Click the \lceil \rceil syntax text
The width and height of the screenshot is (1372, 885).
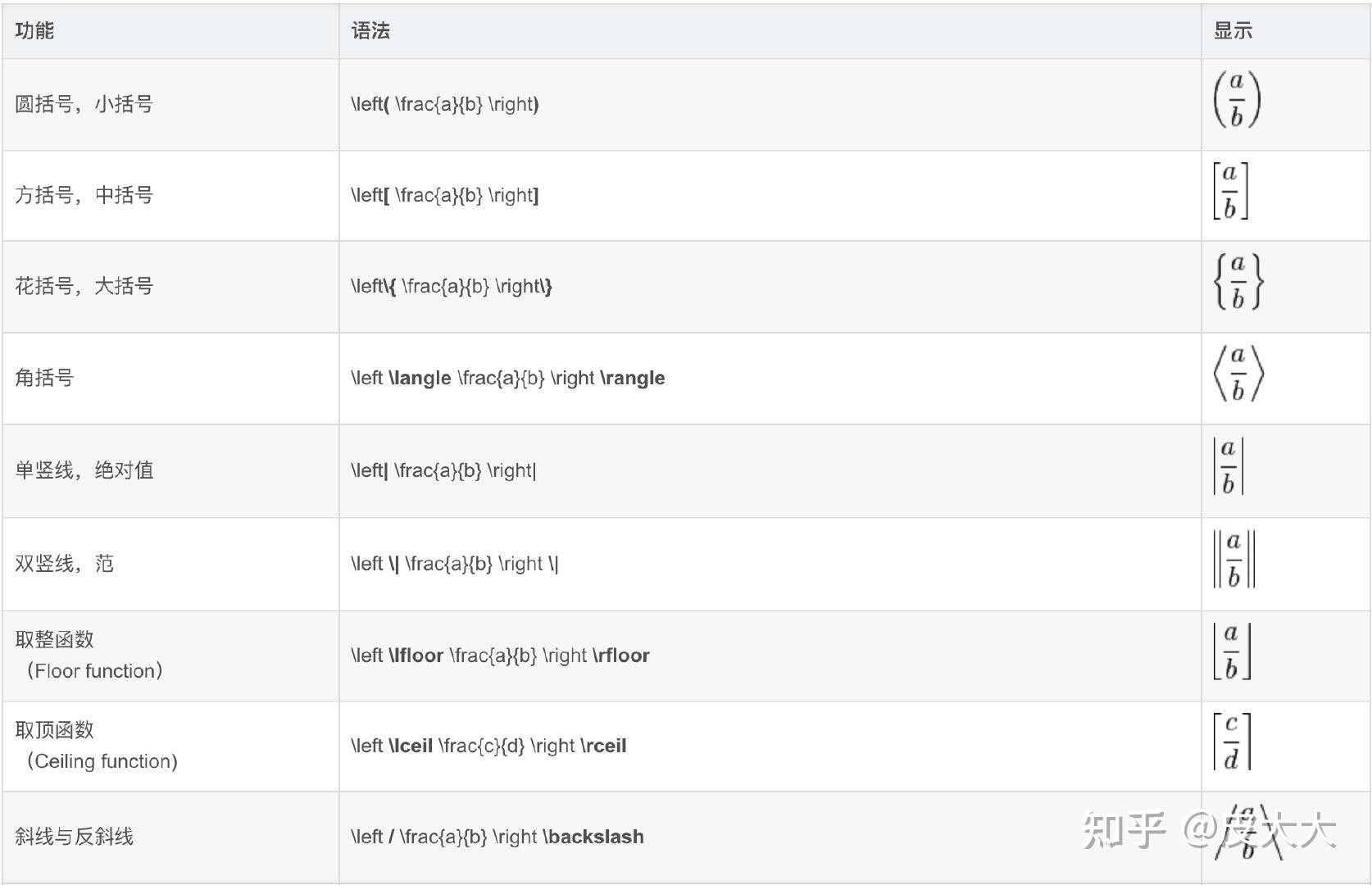pos(488,746)
